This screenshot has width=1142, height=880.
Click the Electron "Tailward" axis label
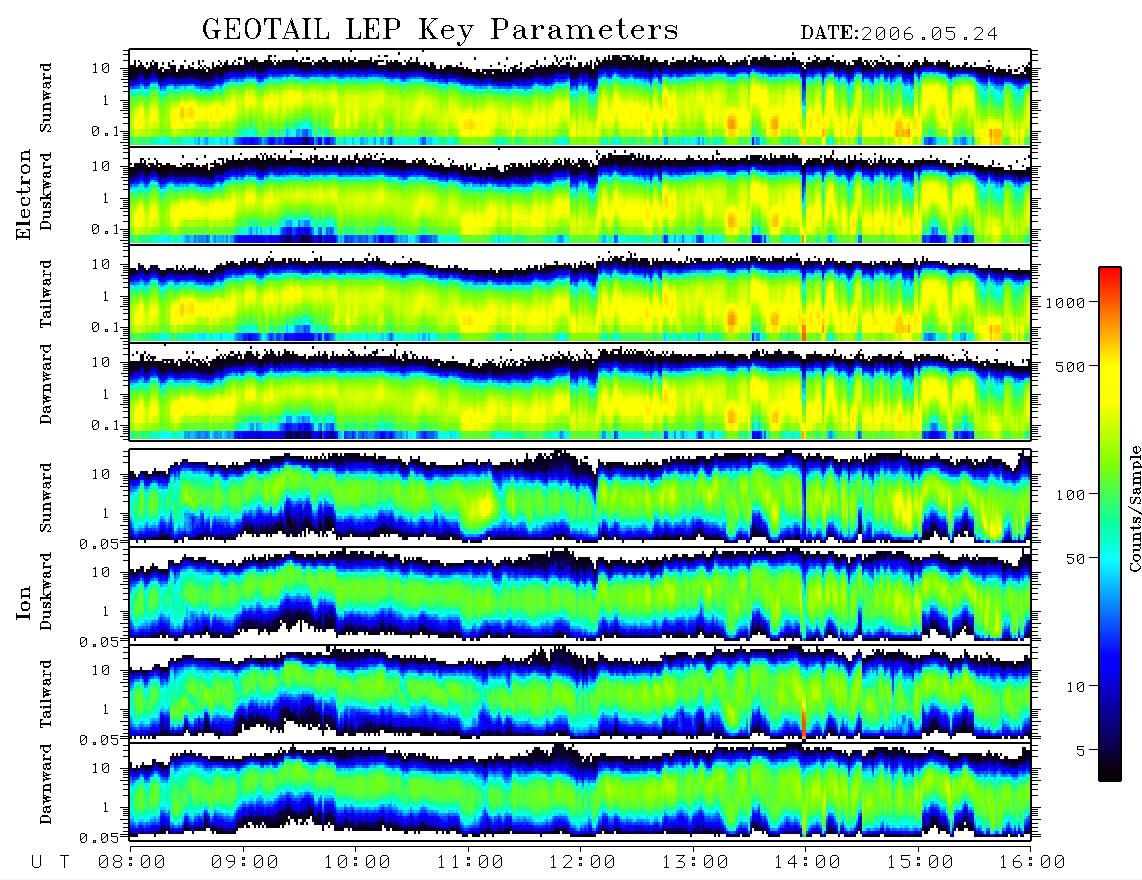[x=46, y=294]
